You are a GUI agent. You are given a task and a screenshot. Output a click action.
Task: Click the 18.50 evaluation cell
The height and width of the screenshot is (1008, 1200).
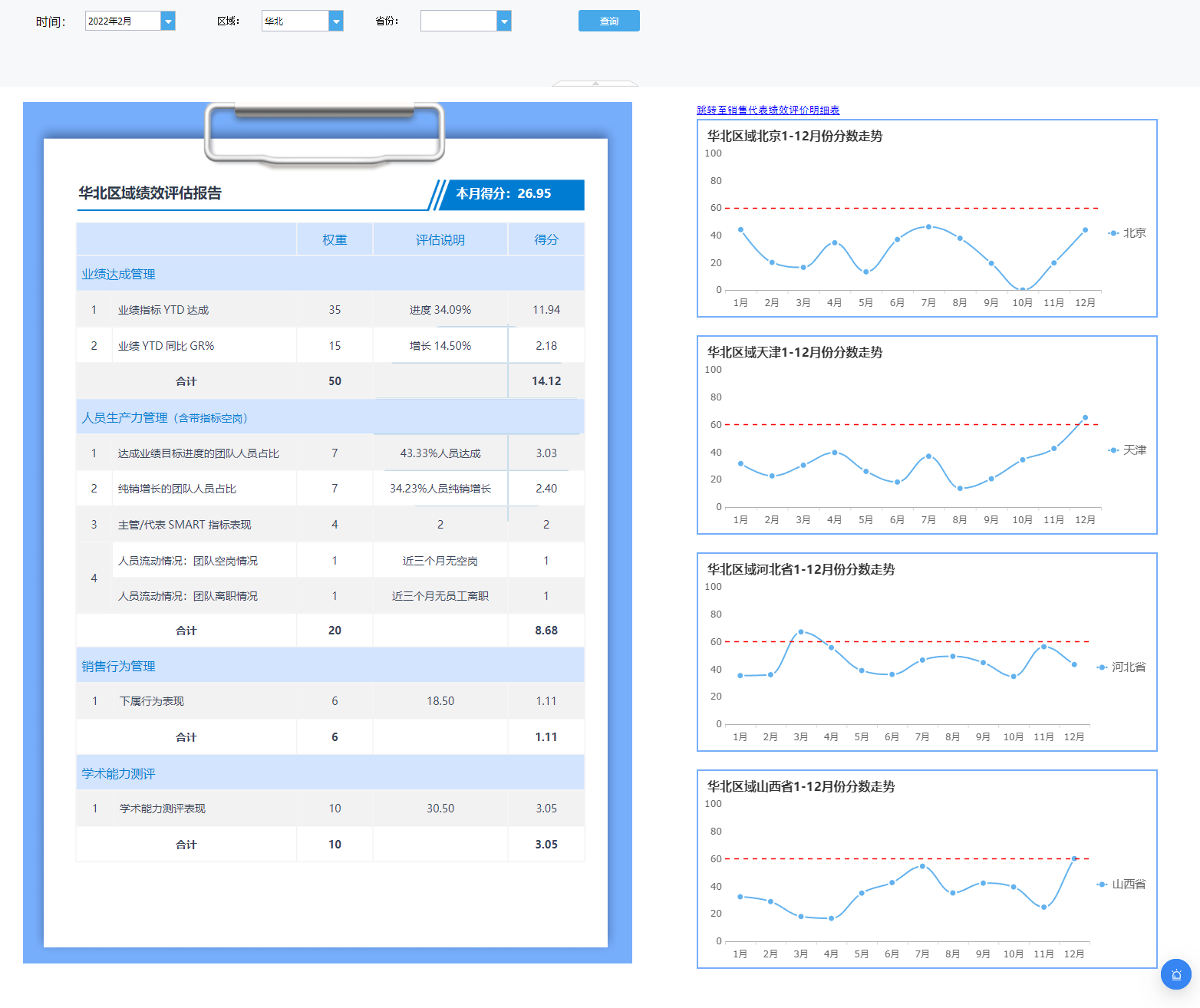pyautogui.click(x=440, y=701)
